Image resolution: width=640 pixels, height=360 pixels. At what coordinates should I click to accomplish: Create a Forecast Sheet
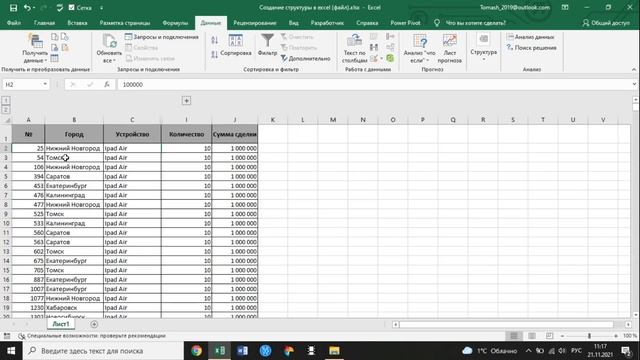[x=449, y=49]
